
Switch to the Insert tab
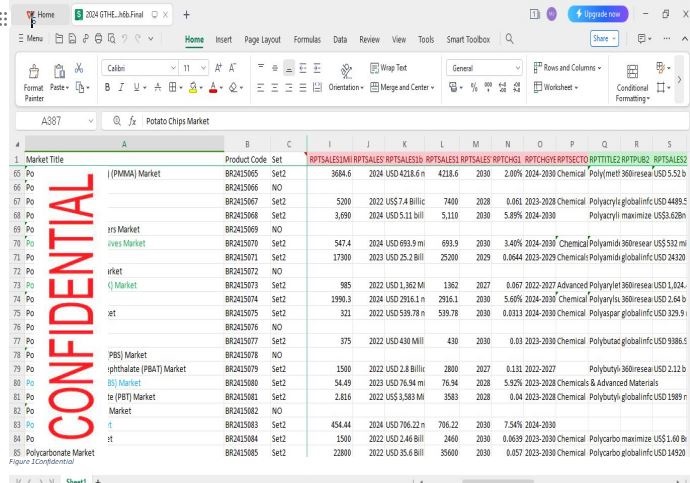click(x=224, y=40)
